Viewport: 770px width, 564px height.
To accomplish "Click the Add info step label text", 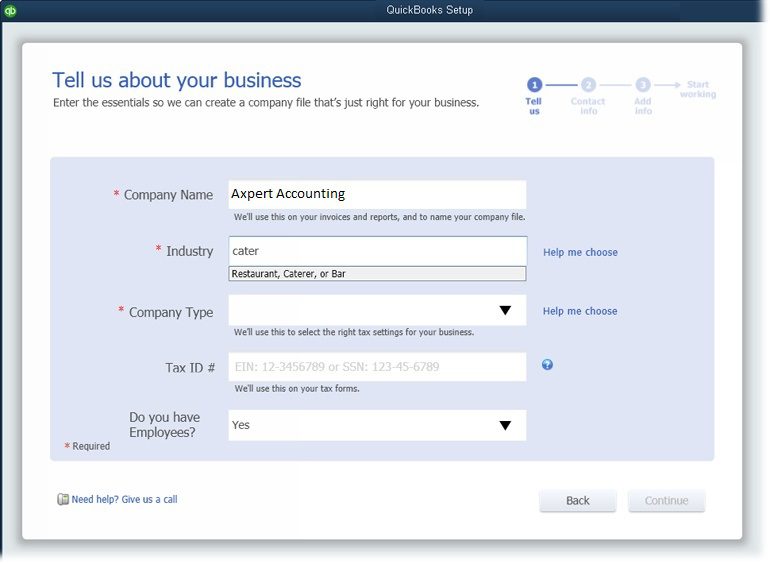I will pos(643,106).
